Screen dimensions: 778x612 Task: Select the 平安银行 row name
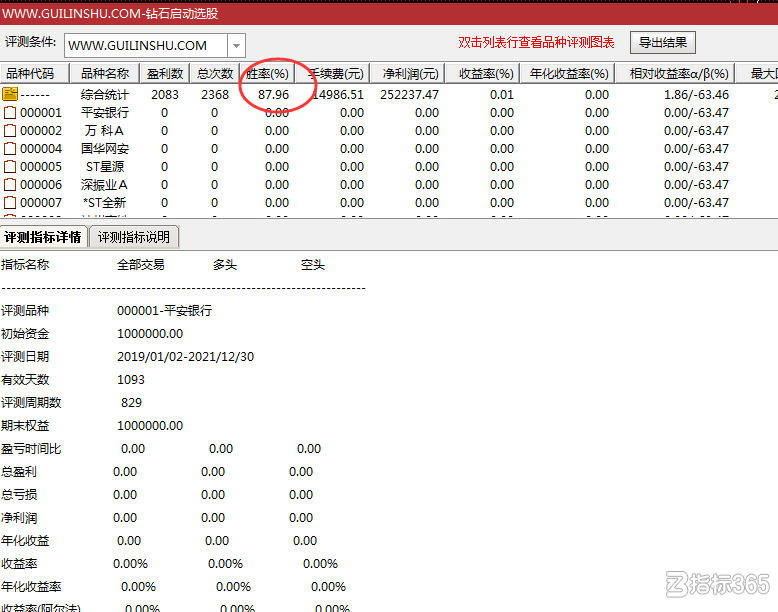[x=105, y=113]
